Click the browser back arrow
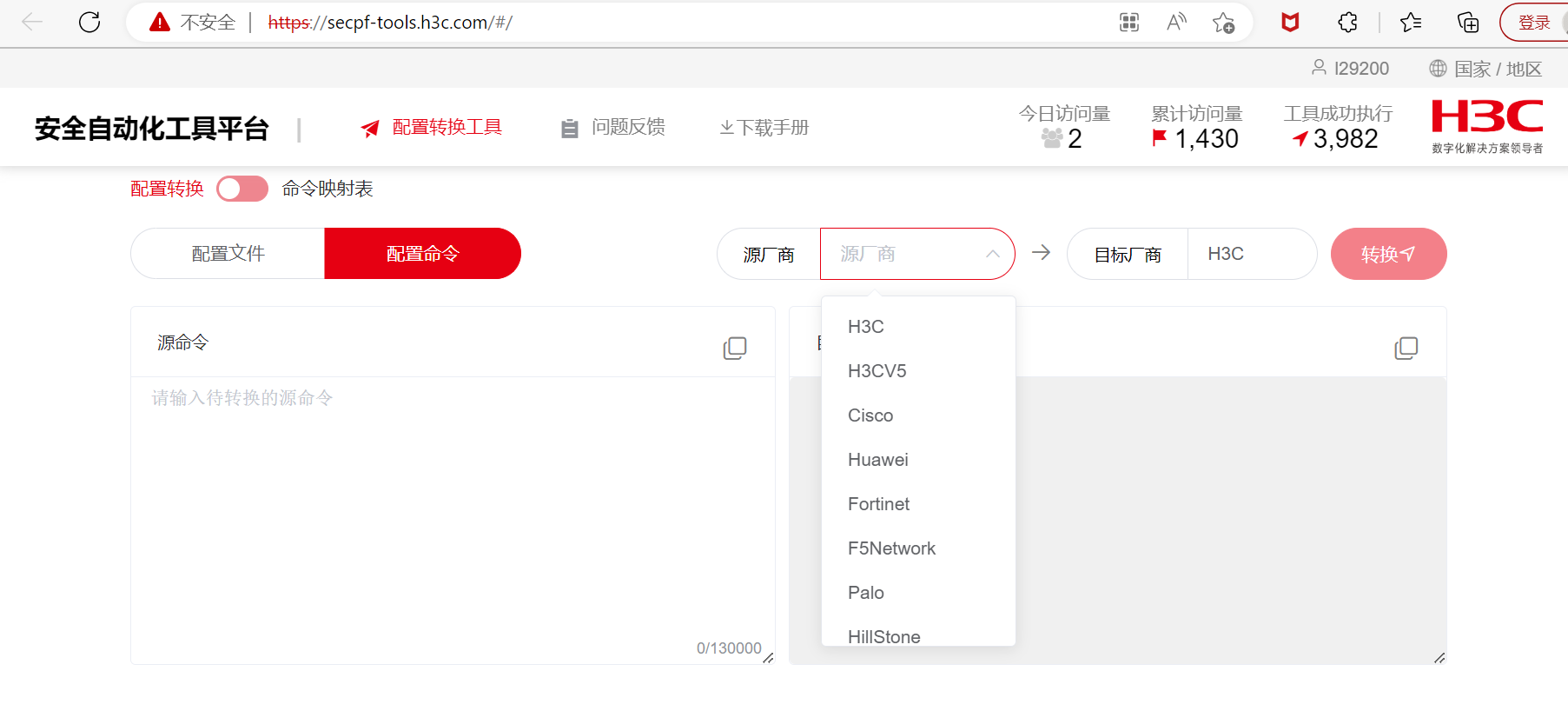Screen dimensions: 1568x711 click(32, 22)
